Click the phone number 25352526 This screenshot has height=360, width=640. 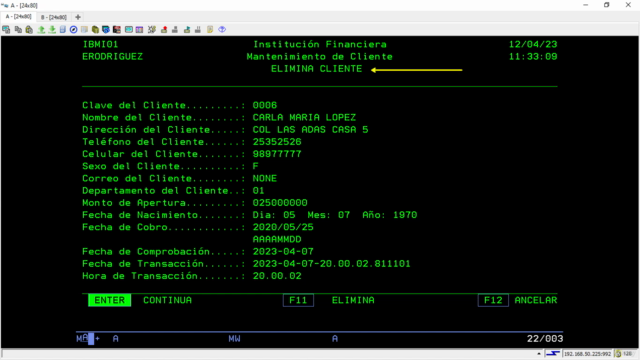(277, 142)
